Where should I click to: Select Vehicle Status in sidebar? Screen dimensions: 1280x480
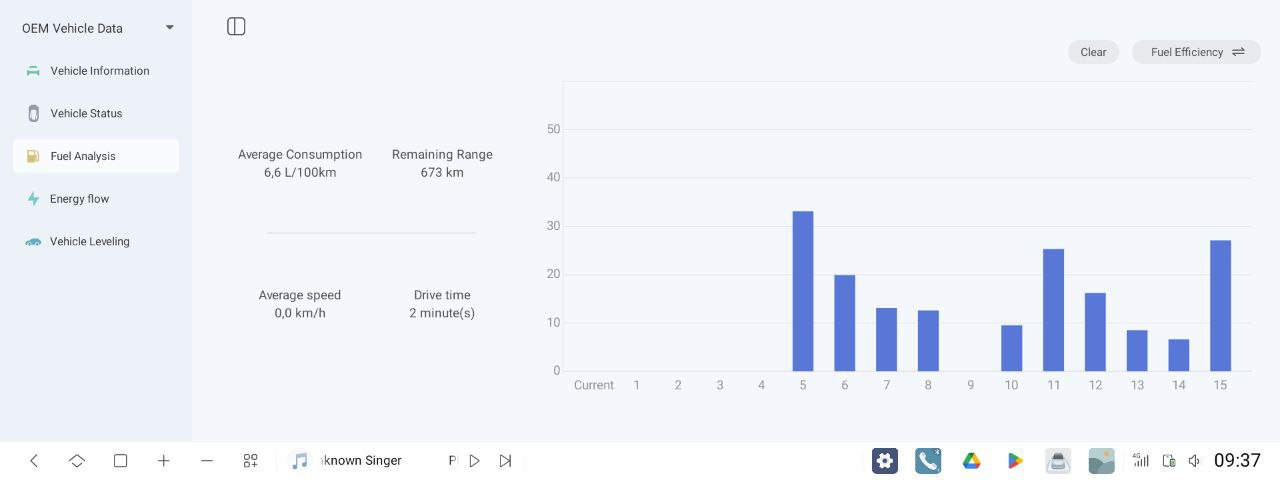coord(86,114)
